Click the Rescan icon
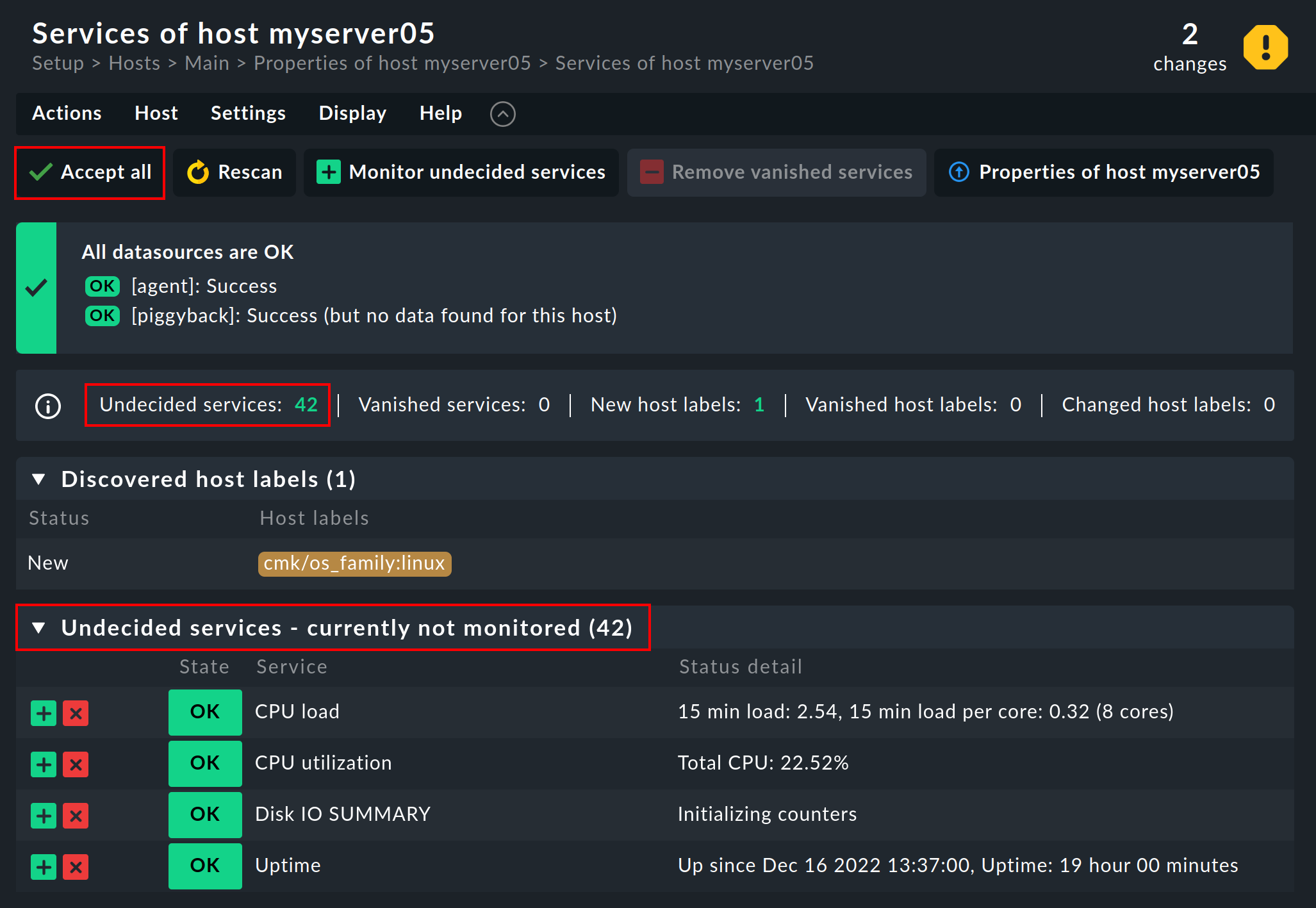1316x908 pixels. (197, 172)
